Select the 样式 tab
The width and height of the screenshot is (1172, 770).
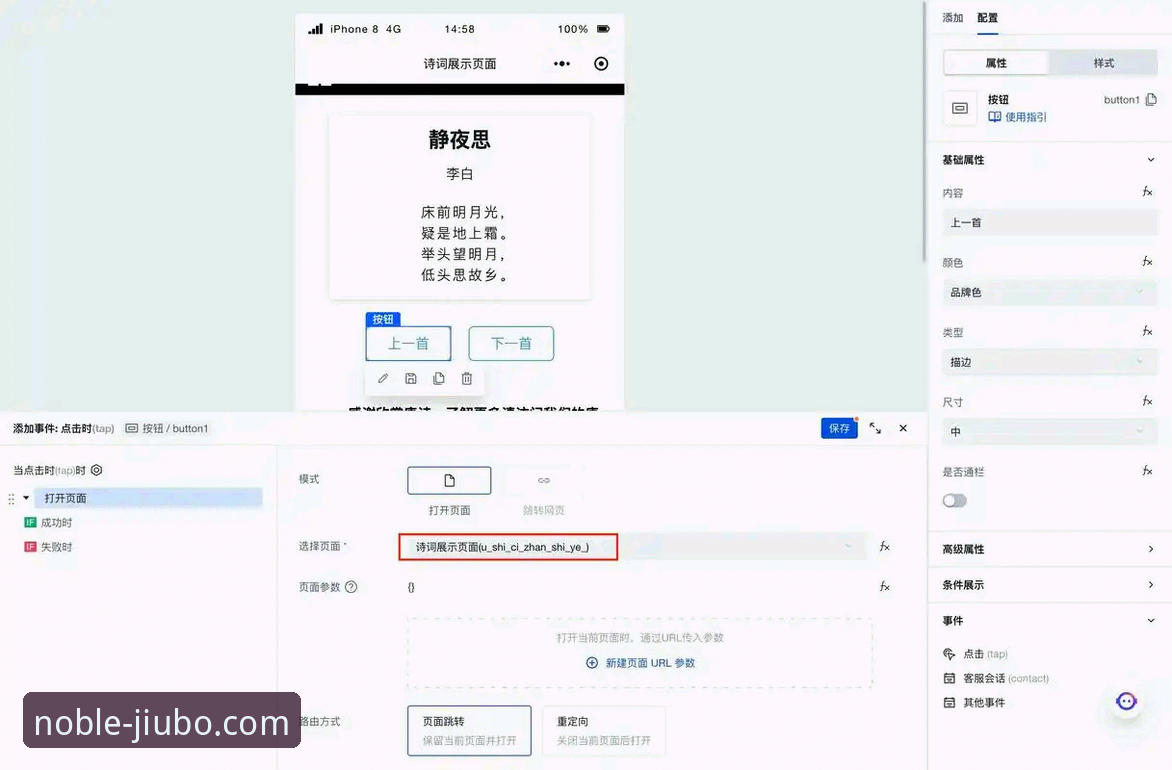click(1103, 63)
